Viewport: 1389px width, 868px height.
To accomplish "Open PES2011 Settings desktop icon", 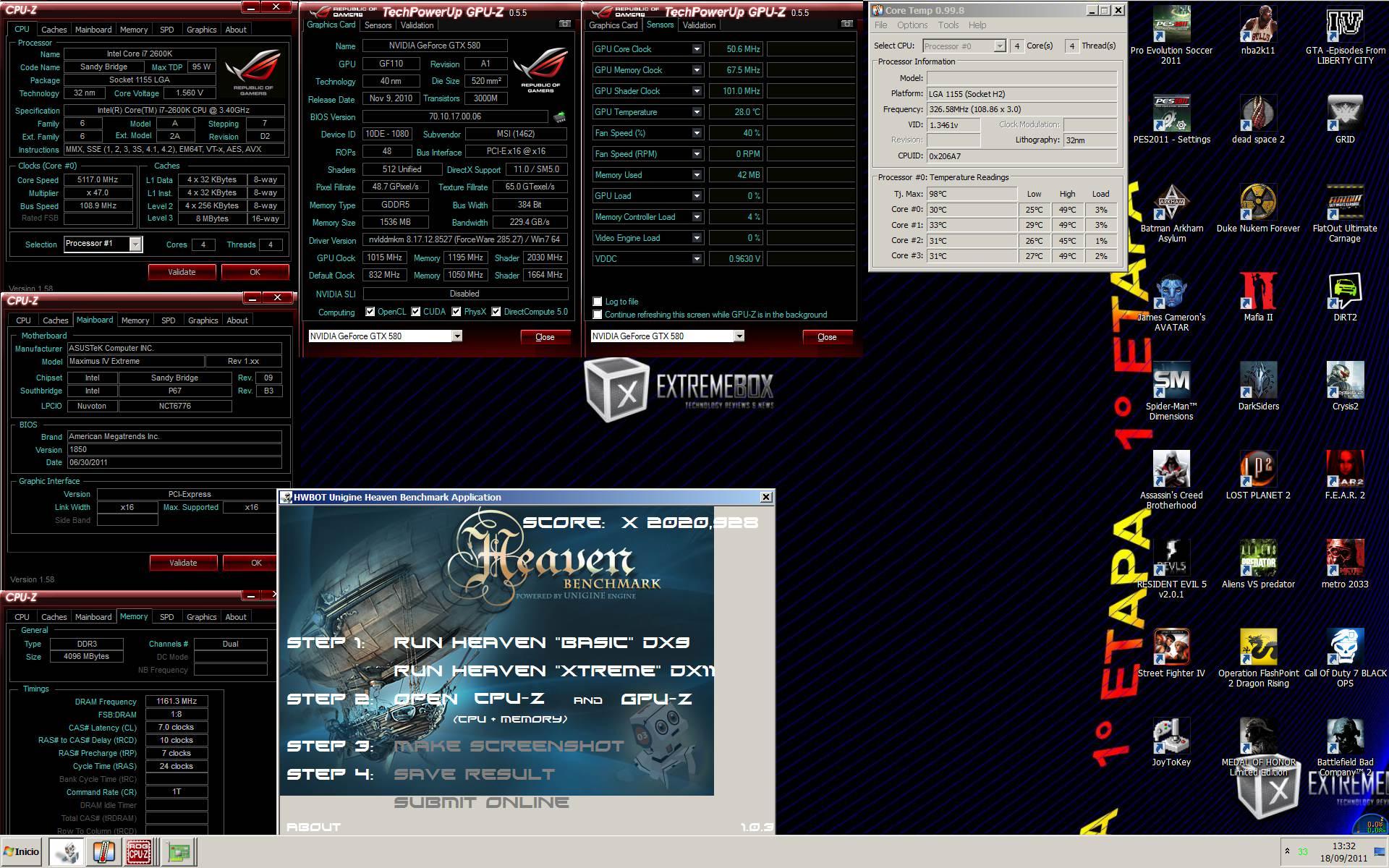I will coord(1171,120).
